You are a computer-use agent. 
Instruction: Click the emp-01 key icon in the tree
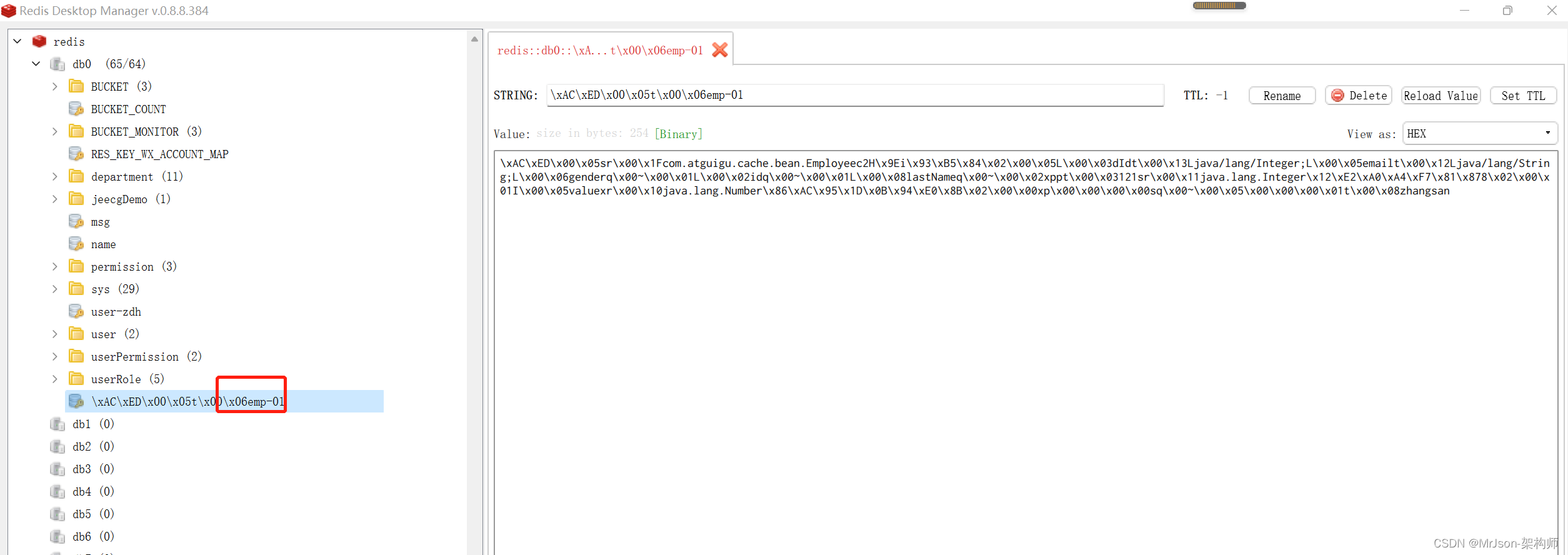point(76,401)
